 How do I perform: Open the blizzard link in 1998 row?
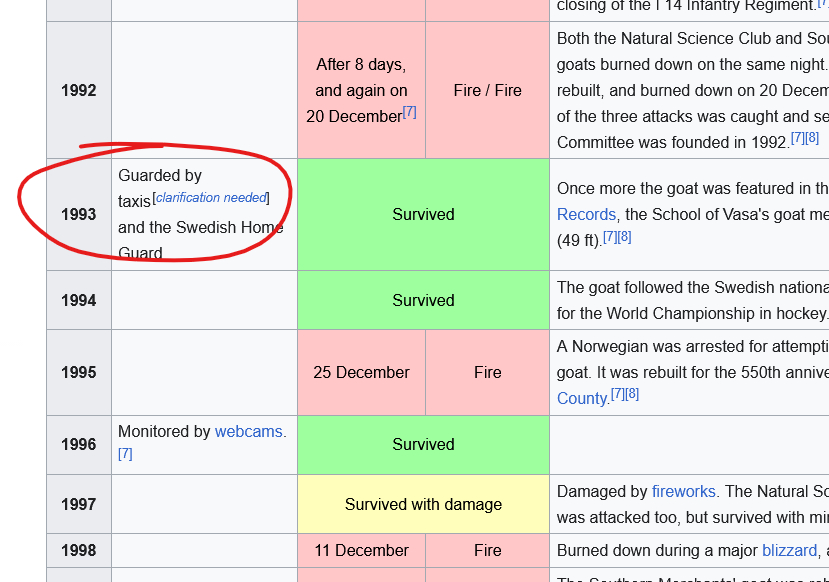789,550
